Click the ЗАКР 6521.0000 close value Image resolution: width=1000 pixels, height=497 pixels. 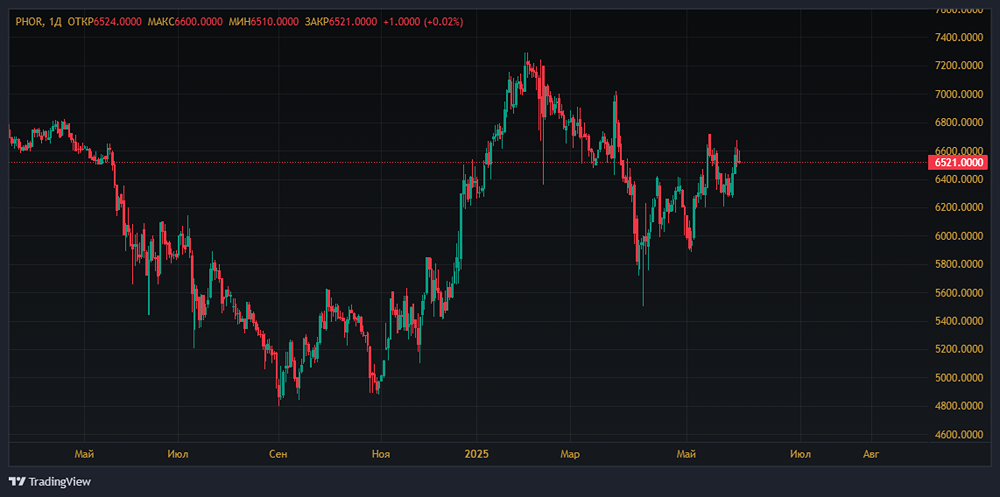coord(340,22)
